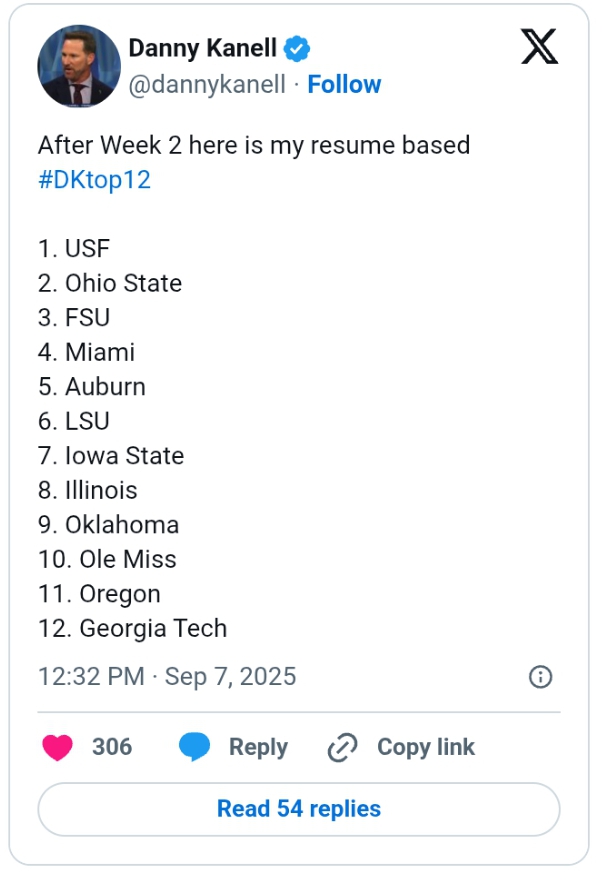This screenshot has height=884, width=605.
Task: Click the Copy link text
Action: (x=426, y=747)
